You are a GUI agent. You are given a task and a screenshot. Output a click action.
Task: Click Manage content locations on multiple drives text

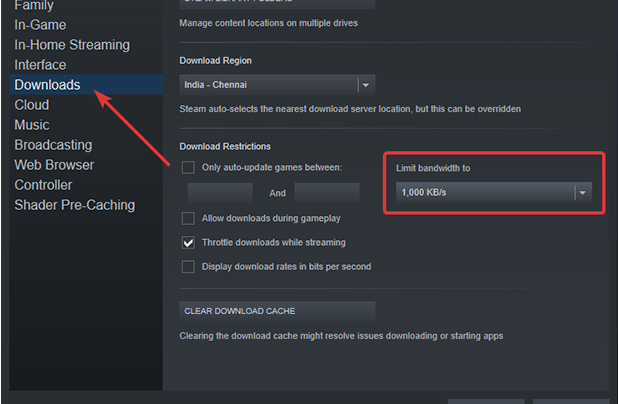[268, 23]
